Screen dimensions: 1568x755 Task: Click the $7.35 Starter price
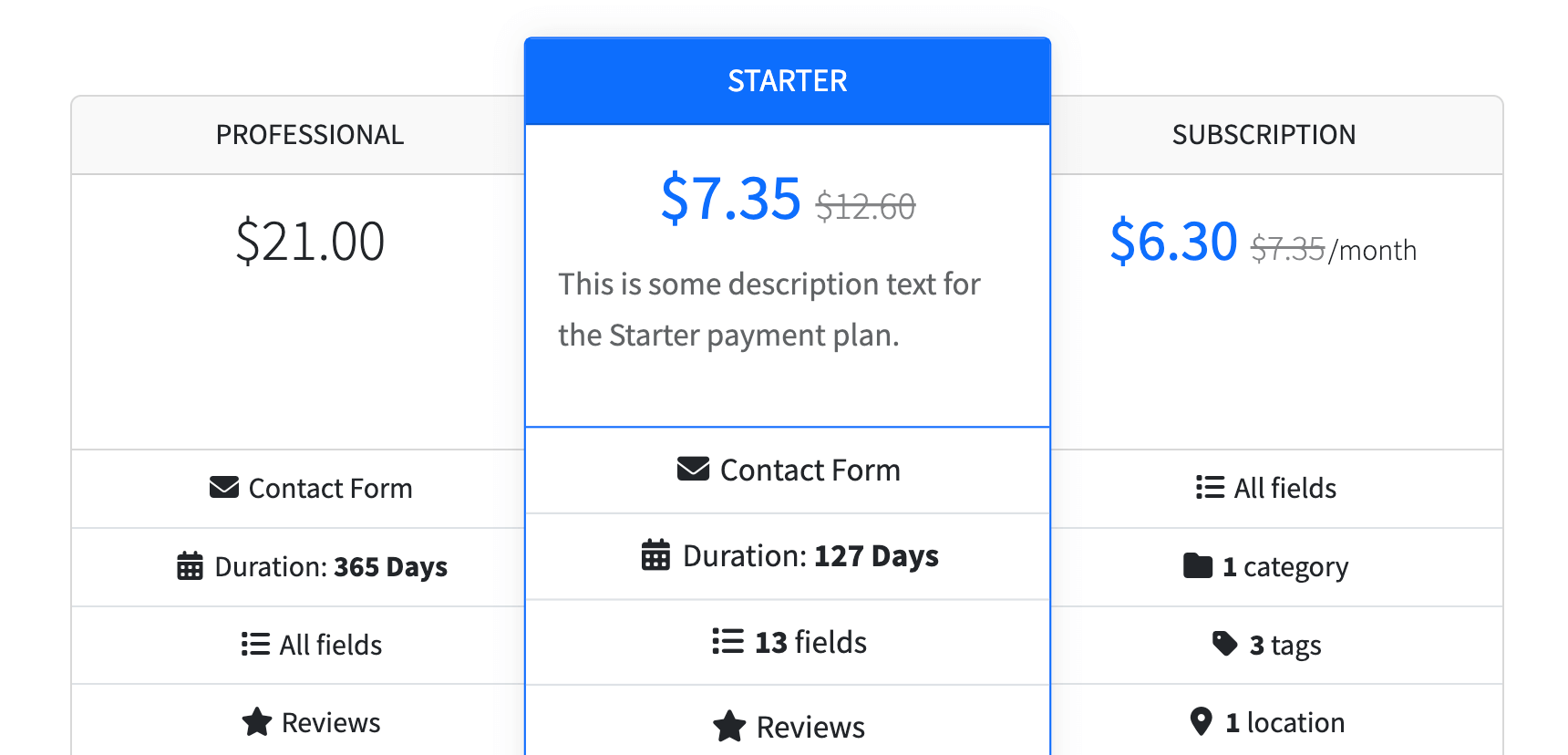pyautogui.click(x=731, y=198)
